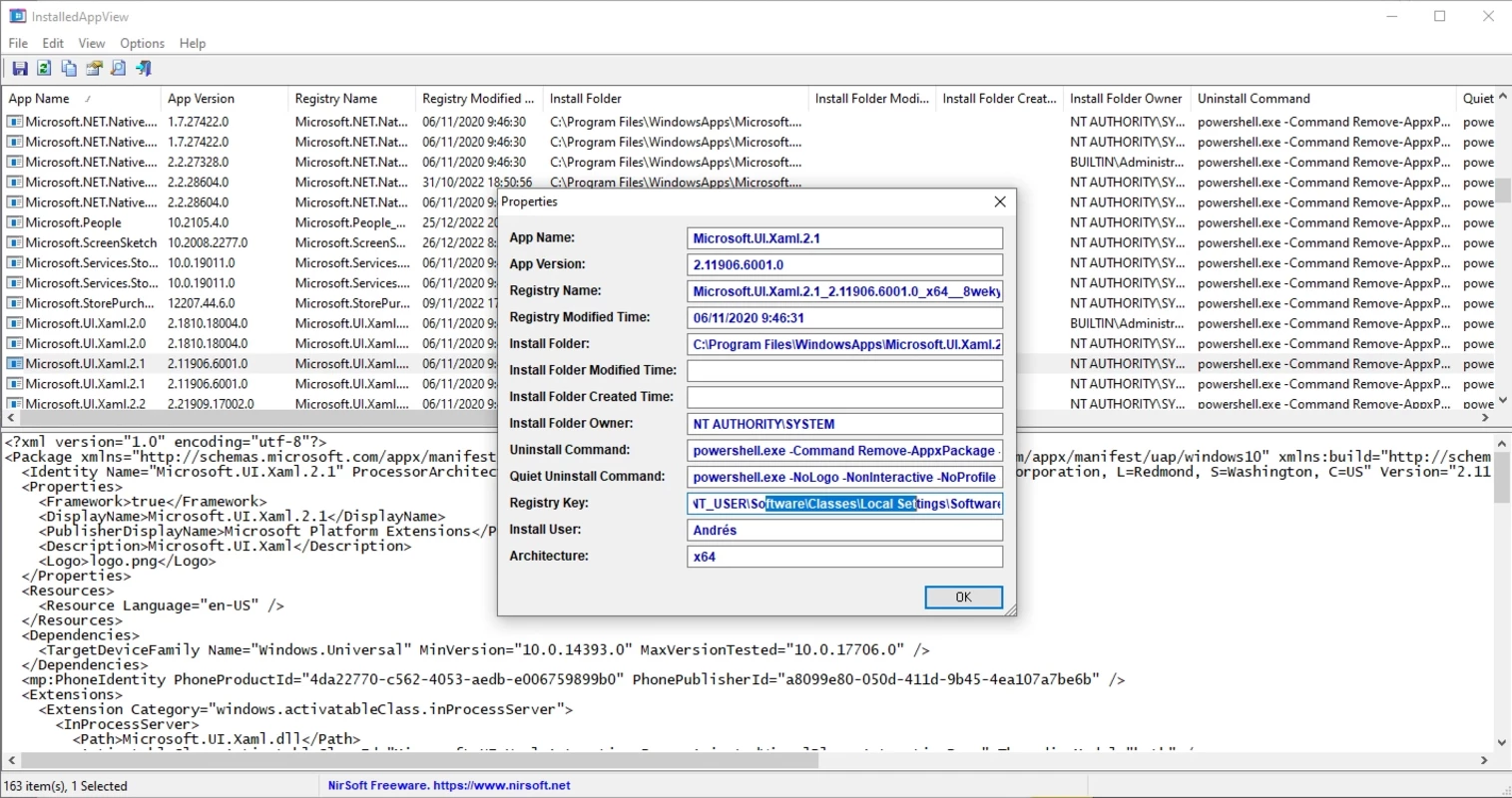Open Properties via the toolbar icon
Screen dimensions: 1512x798
pyautogui.click(x=94, y=69)
